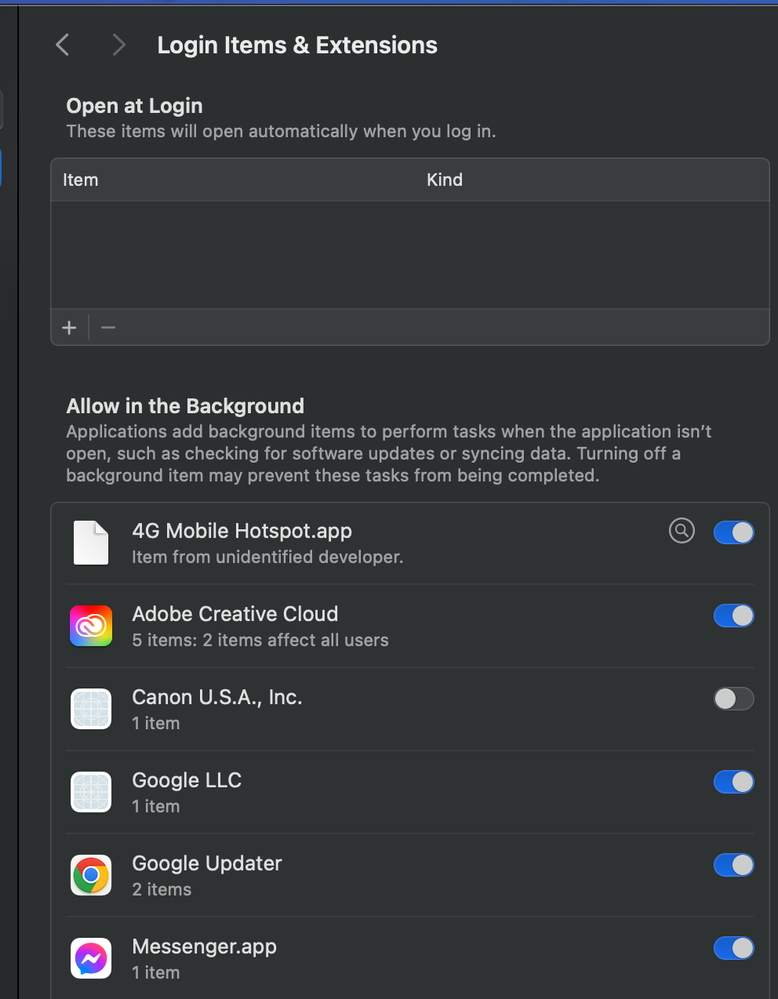
Task: Click the back navigation chevron
Action: [62, 45]
